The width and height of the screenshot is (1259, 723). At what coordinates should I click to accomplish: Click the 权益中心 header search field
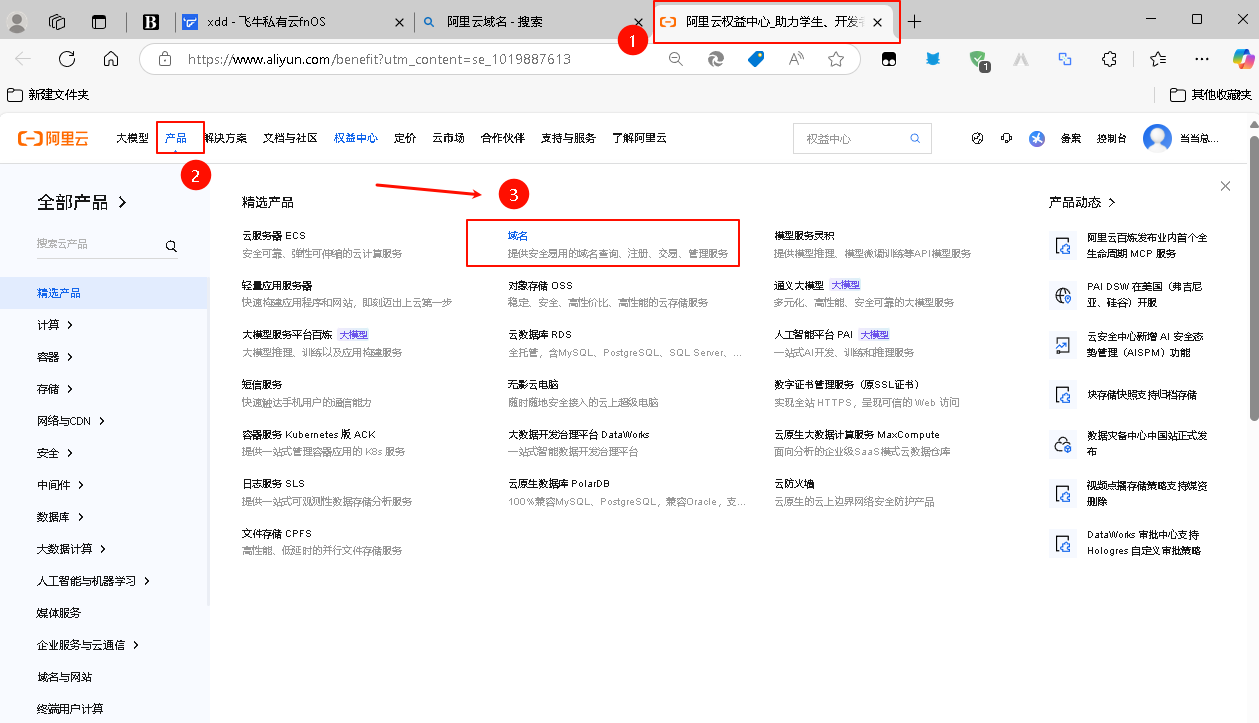pos(862,138)
